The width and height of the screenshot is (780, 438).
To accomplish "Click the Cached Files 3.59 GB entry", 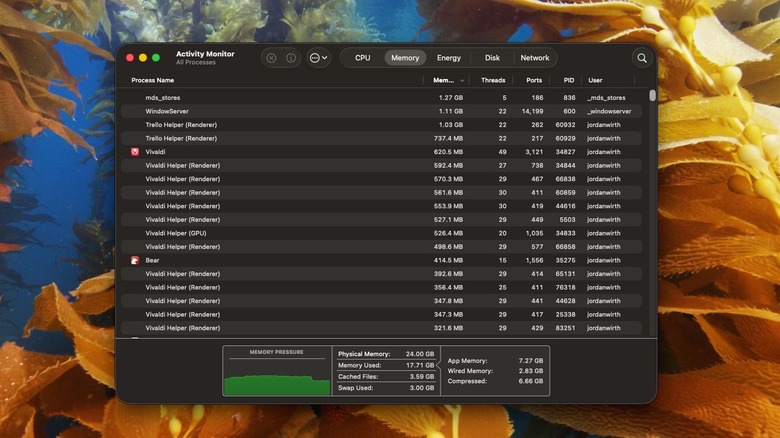I will (386, 377).
